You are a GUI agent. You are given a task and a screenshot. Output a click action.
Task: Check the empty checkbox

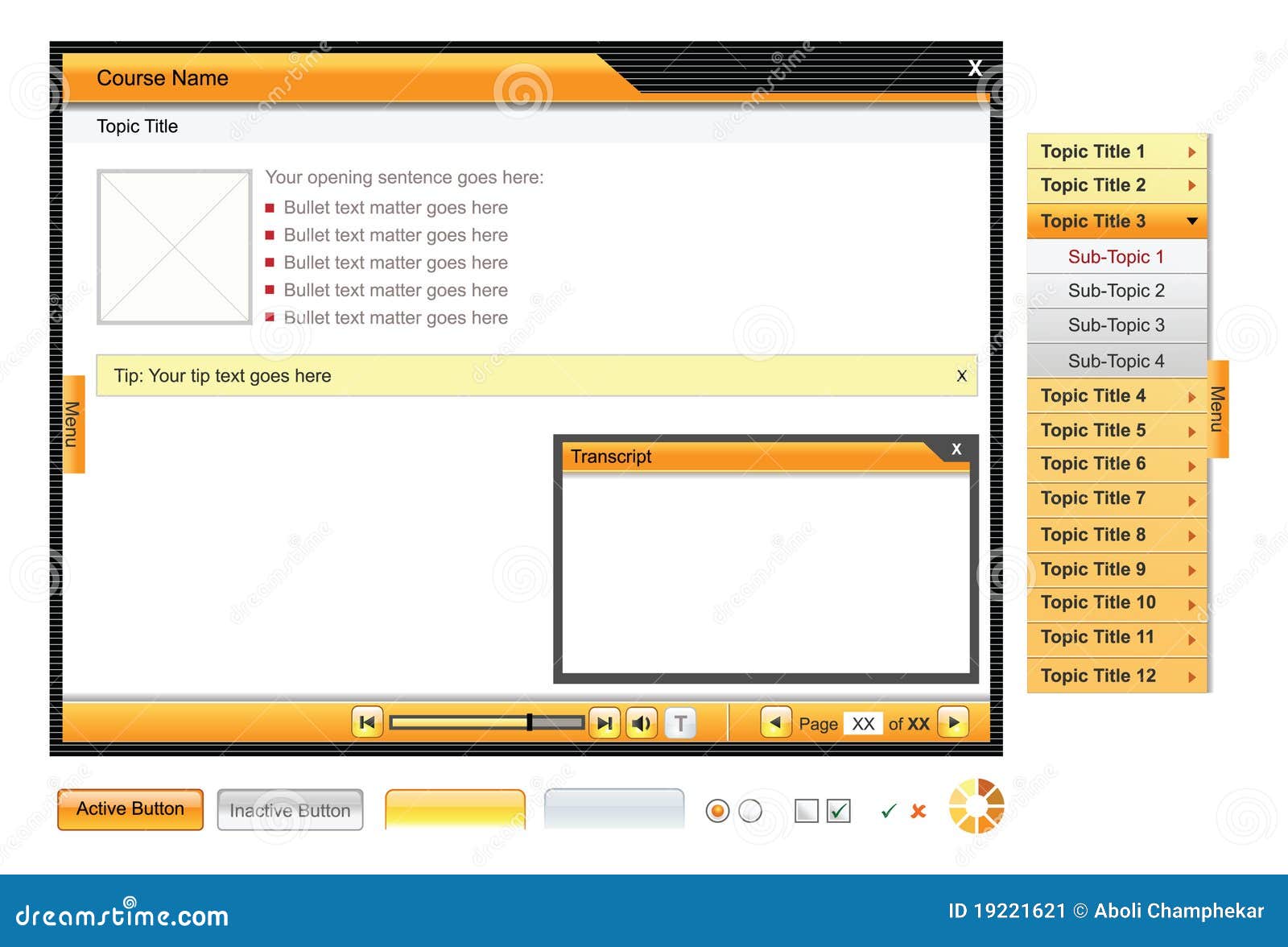pyautogui.click(x=807, y=813)
